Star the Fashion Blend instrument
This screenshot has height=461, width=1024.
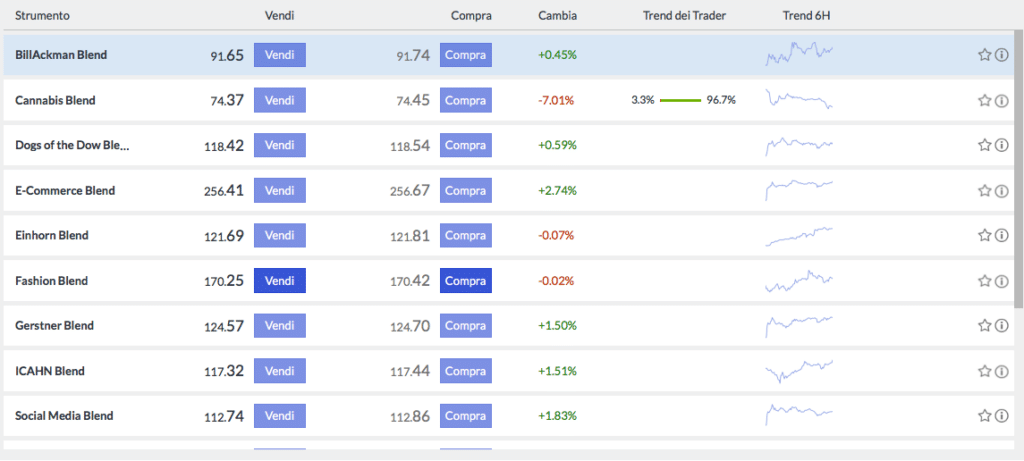point(984,281)
